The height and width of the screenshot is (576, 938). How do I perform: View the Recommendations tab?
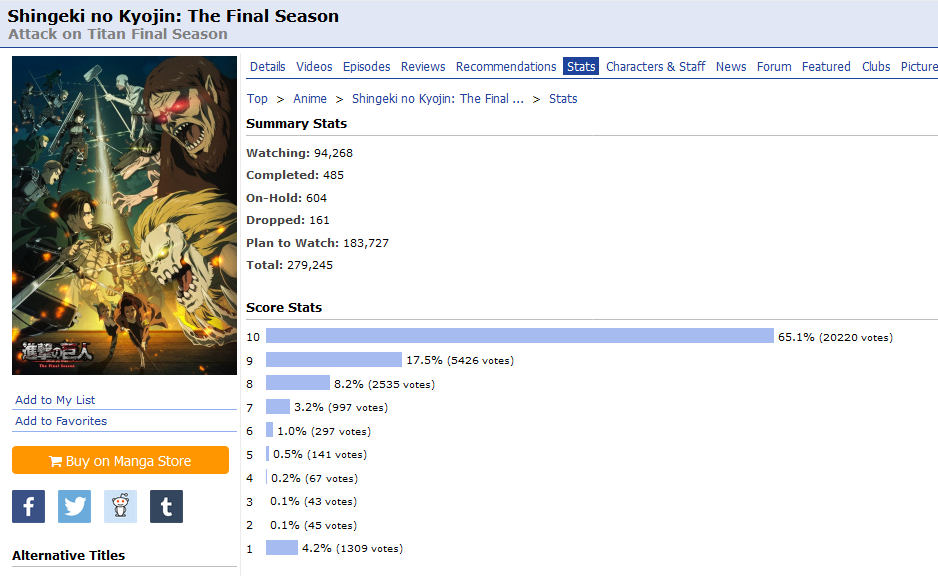[506, 67]
